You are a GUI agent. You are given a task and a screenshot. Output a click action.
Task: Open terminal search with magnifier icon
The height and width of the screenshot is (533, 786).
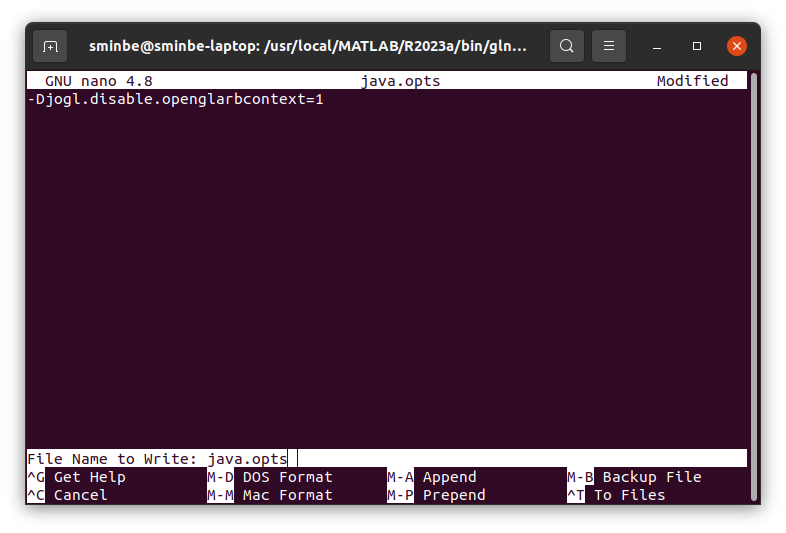[566, 46]
